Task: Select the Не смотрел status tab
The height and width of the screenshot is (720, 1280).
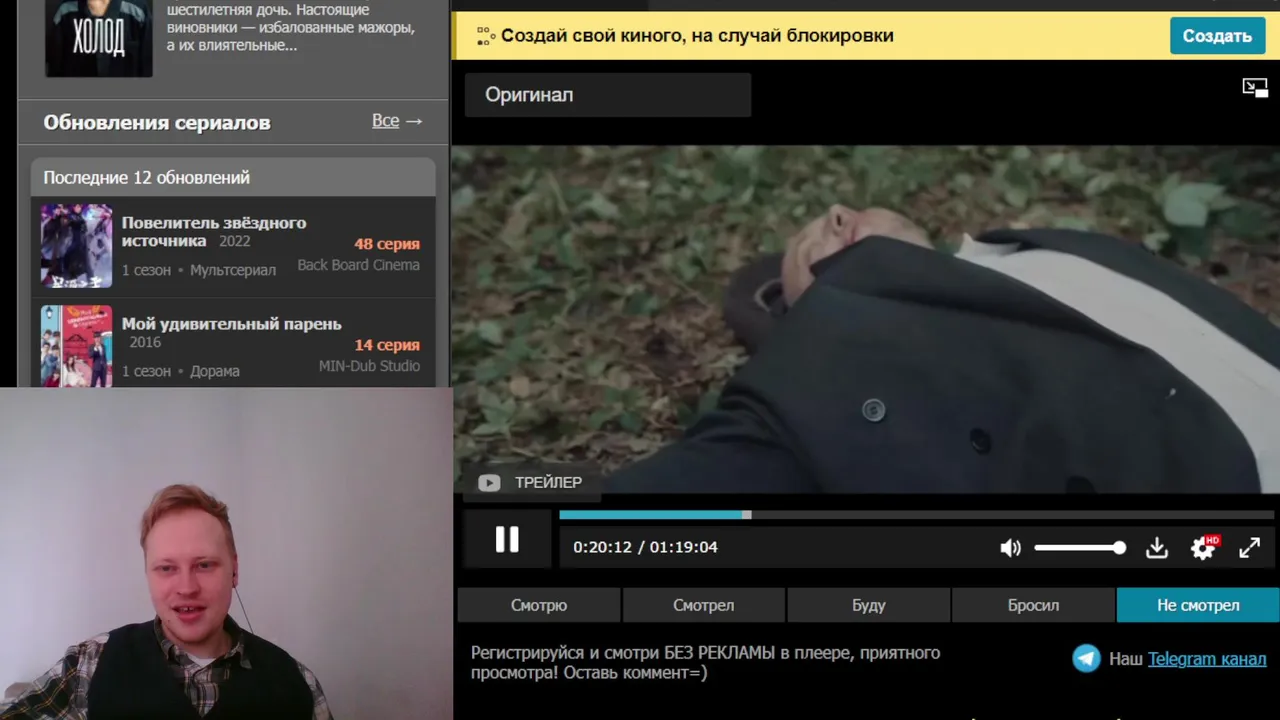Action: (1198, 605)
